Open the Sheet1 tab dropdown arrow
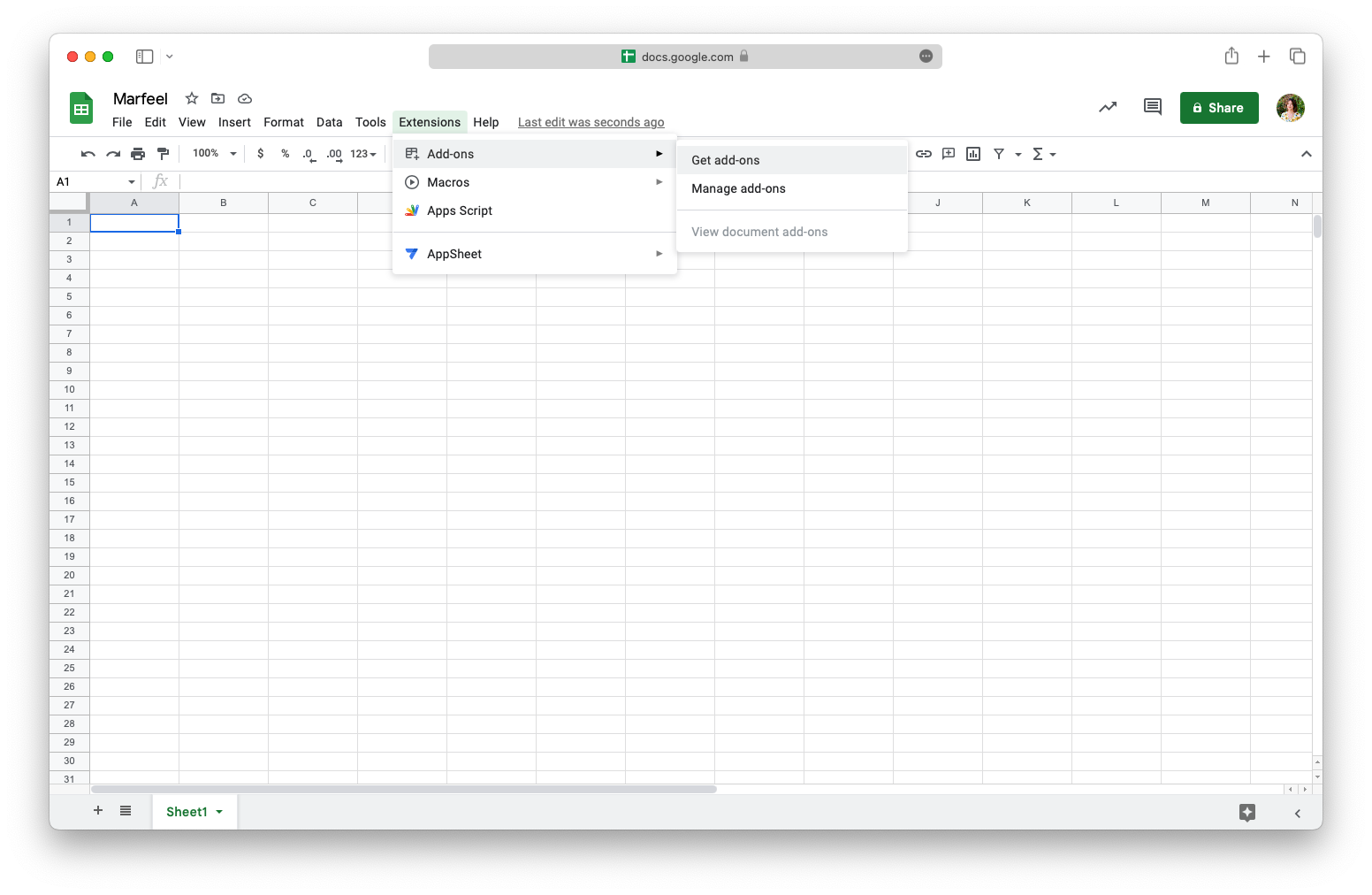This screenshot has width=1372, height=895. coord(219,811)
